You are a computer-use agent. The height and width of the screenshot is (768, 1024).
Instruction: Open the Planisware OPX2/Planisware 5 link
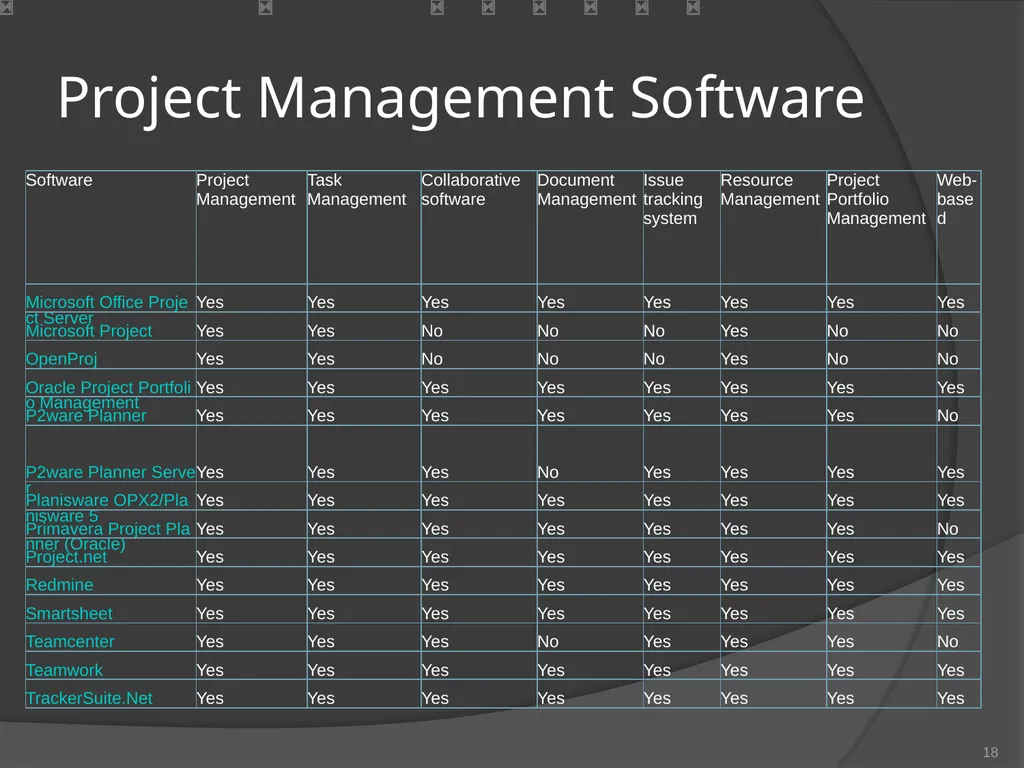(x=106, y=507)
